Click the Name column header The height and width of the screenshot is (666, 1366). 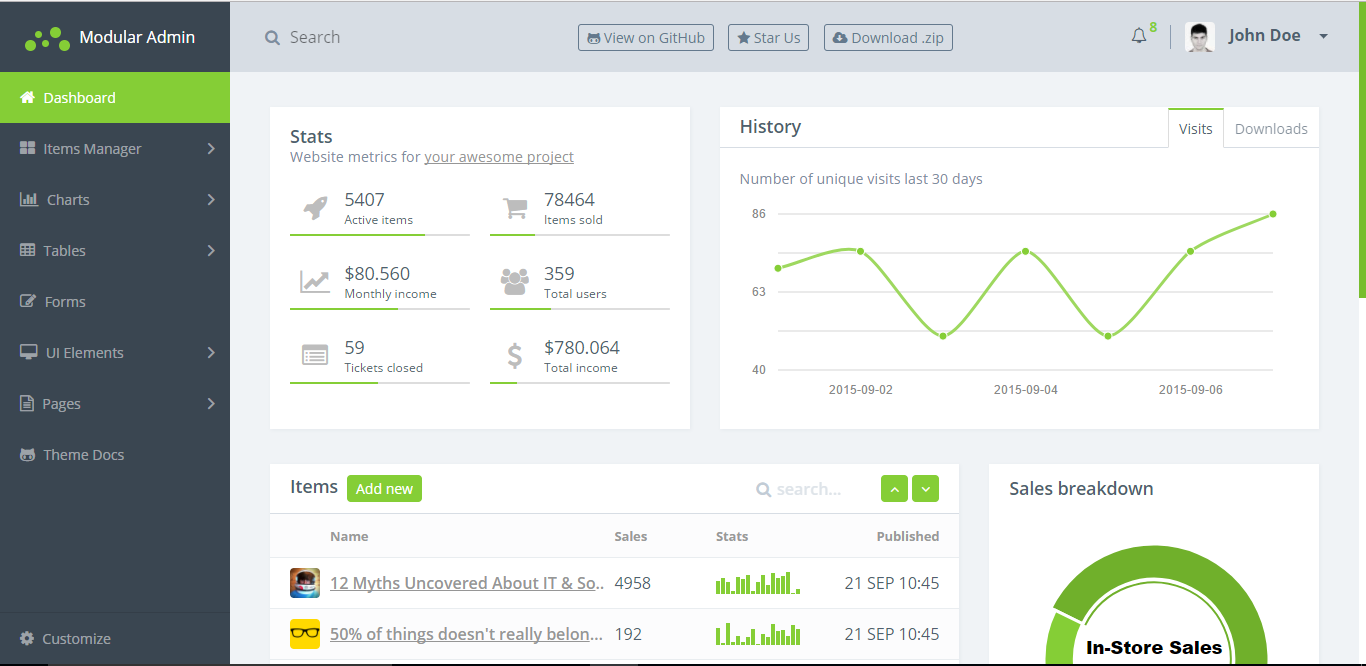(349, 536)
